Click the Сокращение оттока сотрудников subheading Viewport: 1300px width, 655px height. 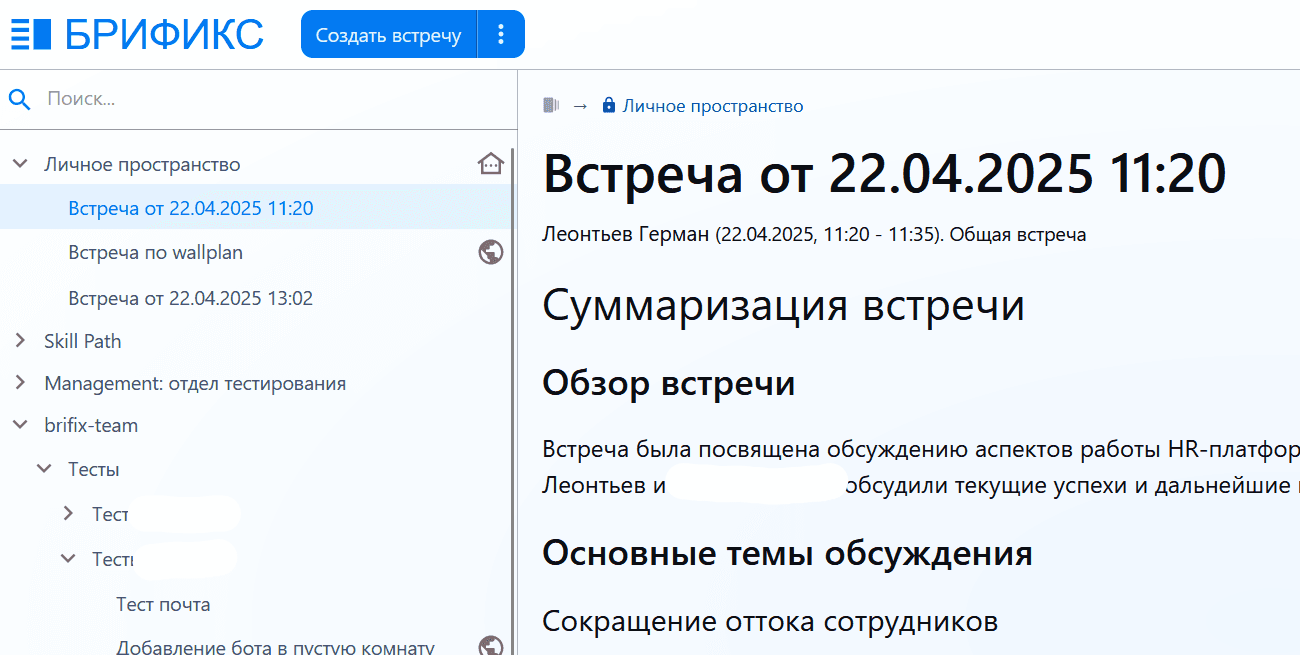[x=770, y=622]
